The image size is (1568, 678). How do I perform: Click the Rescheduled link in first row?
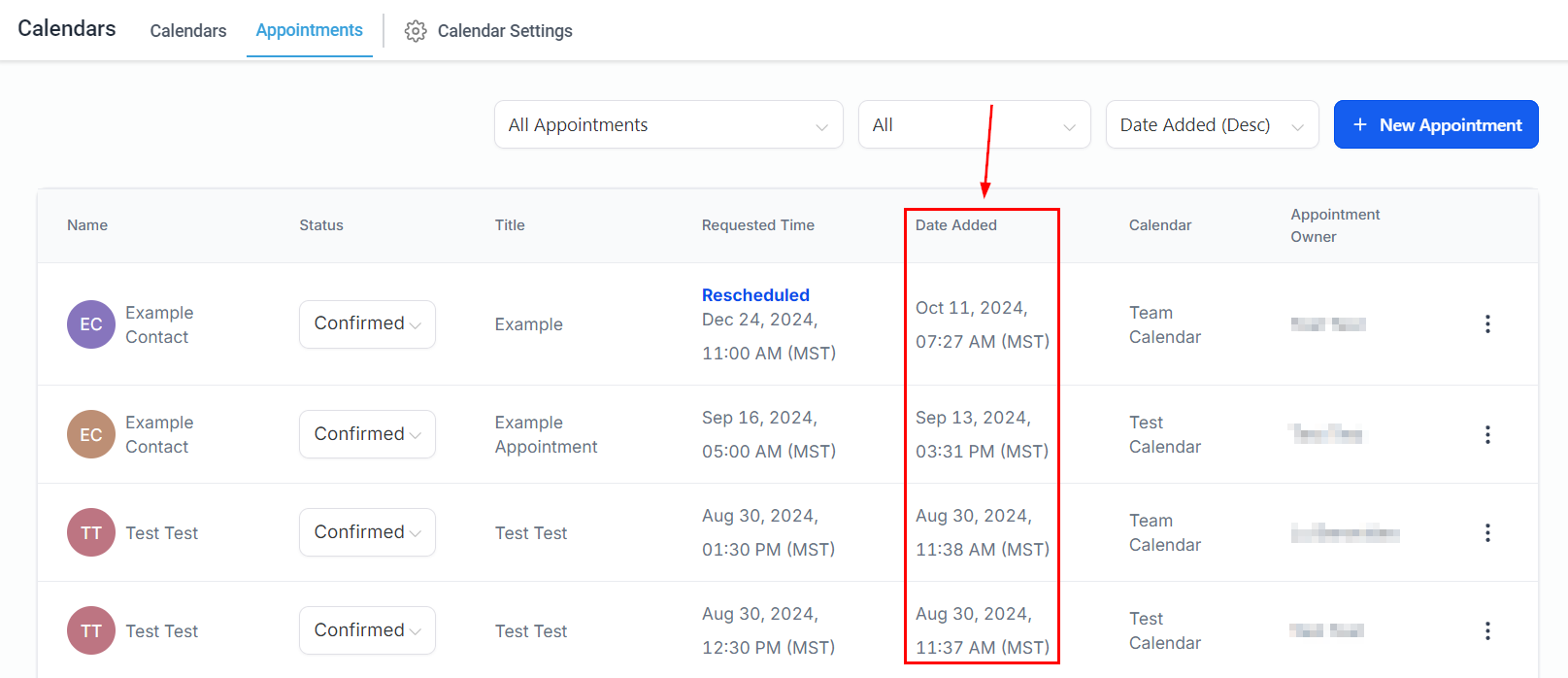click(755, 295)
